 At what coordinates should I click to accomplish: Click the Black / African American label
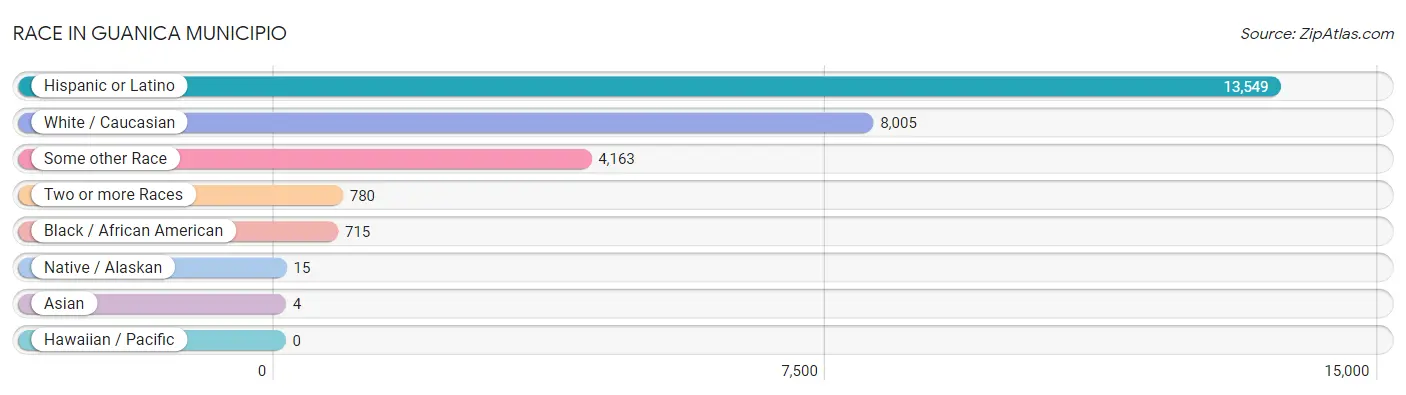pyautogui.click(x=133, y=231)
